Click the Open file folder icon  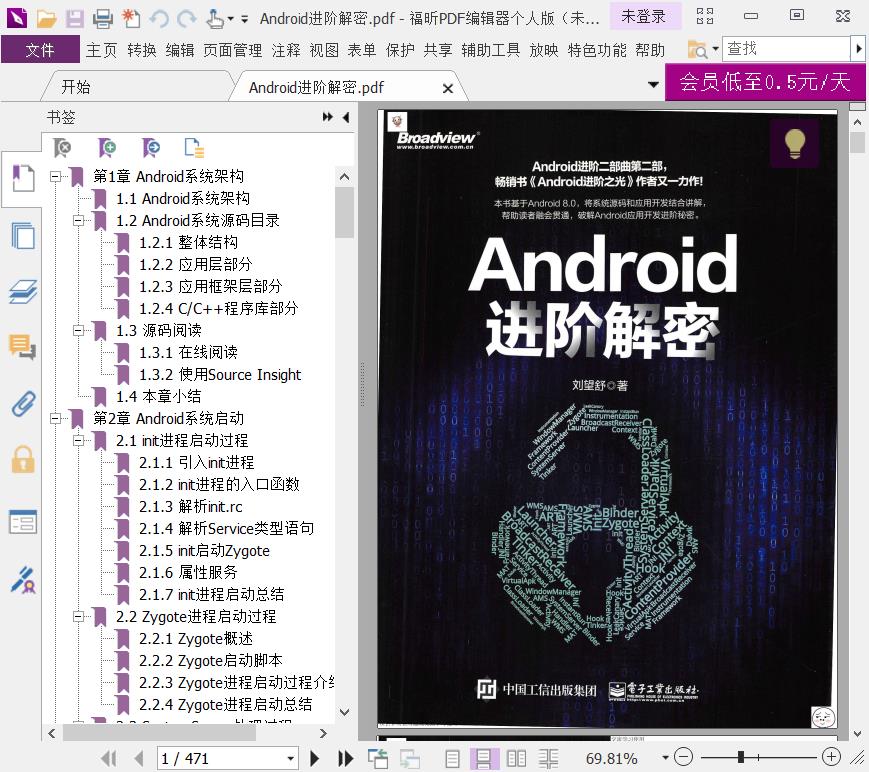click(x=47, y=19)
